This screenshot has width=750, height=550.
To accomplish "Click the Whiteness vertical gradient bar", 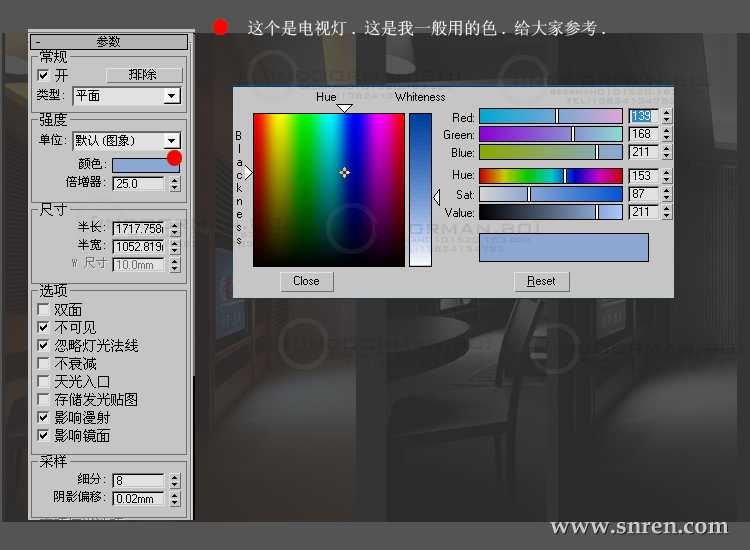I will [420, 190].
